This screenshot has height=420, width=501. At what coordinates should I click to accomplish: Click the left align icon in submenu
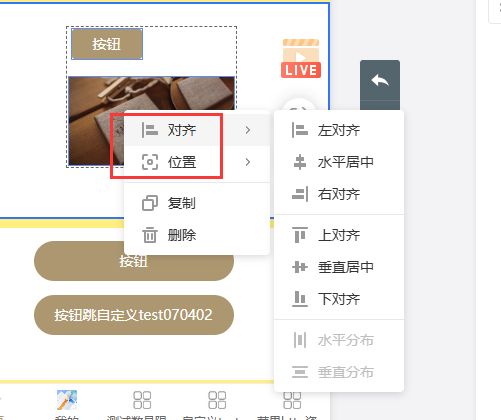[299, 130]
